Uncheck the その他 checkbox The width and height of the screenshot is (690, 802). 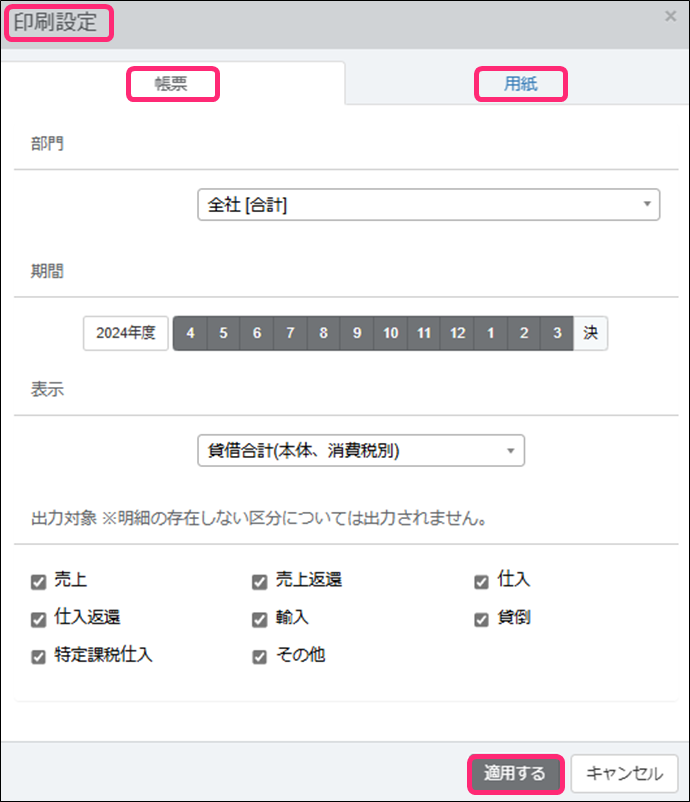[259, 657]
